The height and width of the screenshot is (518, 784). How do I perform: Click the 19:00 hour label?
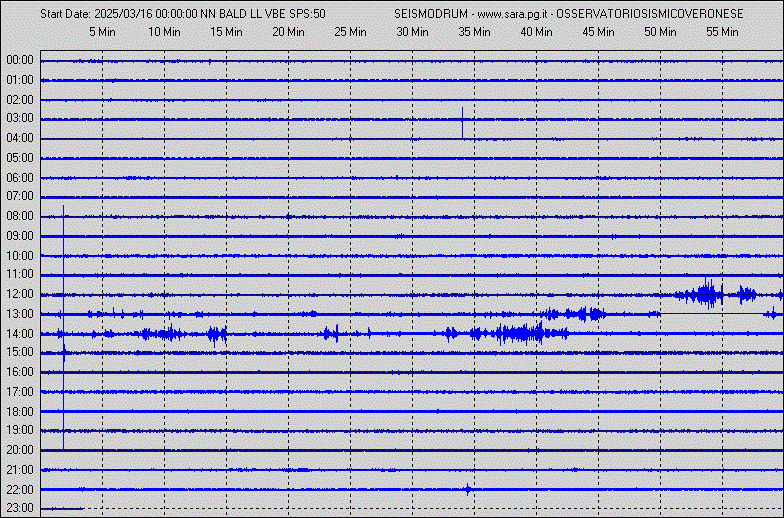(x=20, y=430)
